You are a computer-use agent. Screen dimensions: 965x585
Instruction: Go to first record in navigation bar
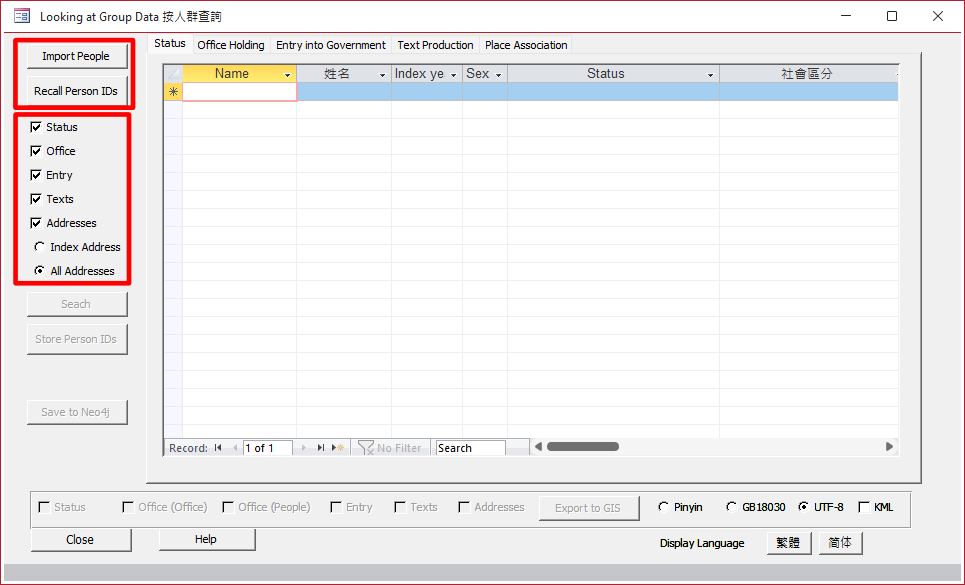pos(218,448)
